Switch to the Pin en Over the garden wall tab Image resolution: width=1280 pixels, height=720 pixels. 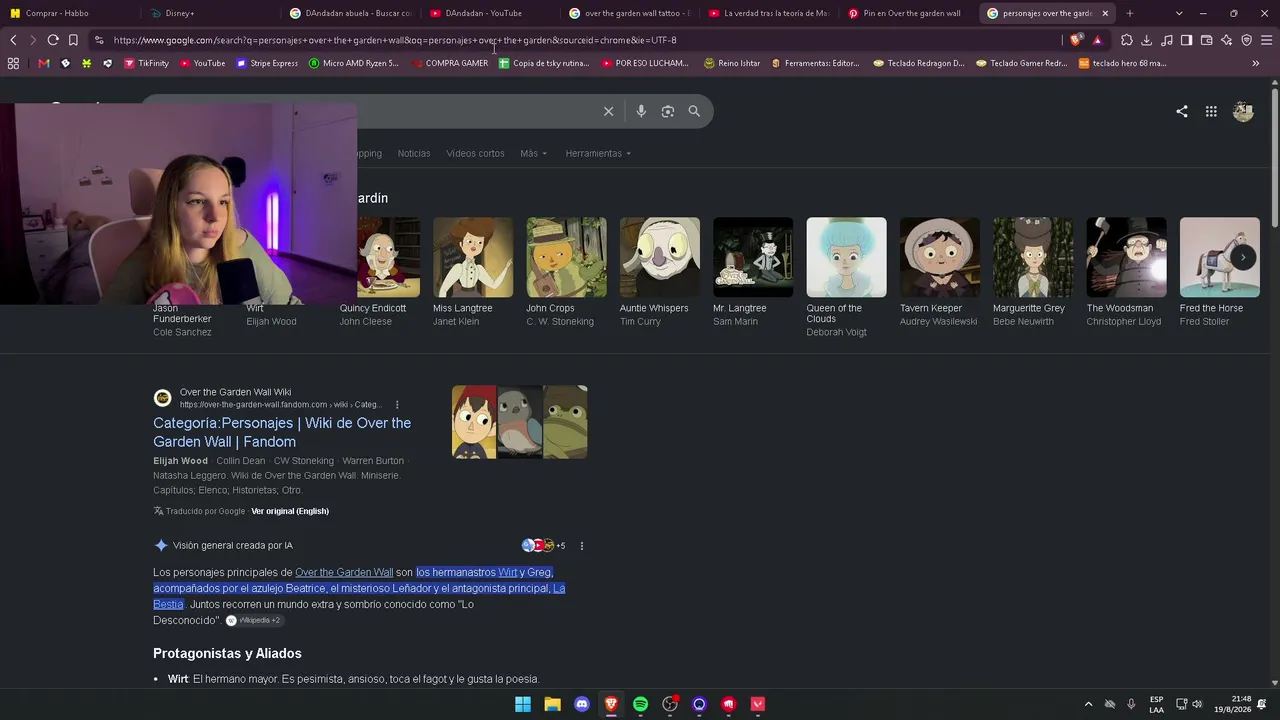coord(909,13)
